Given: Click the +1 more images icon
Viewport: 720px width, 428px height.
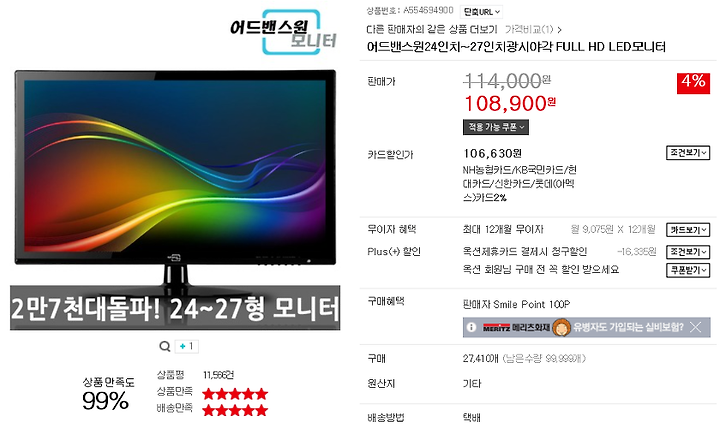Looking at the screenshot, I should 187,346.
